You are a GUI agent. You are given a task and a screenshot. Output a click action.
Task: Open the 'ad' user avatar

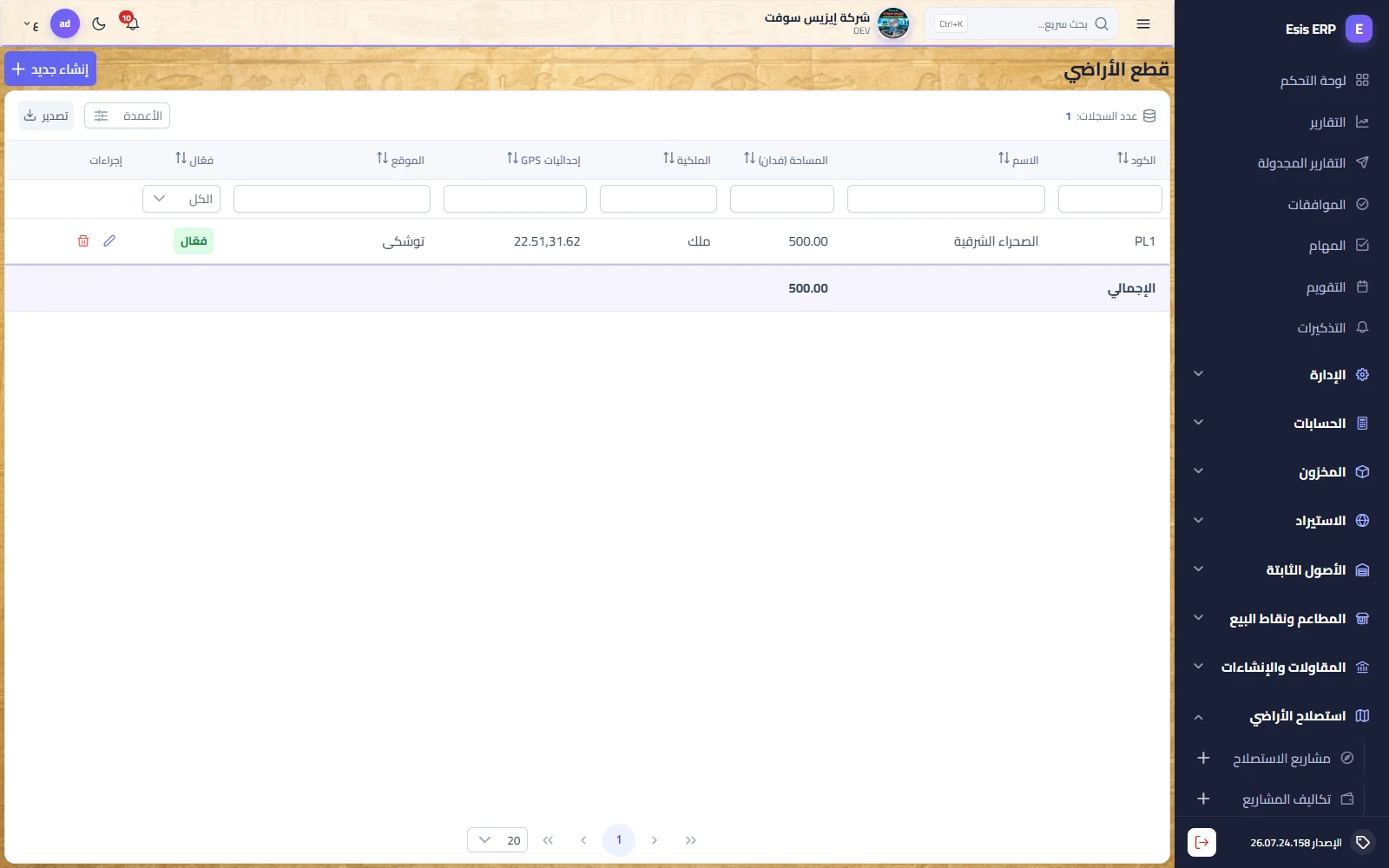point(65,24)
